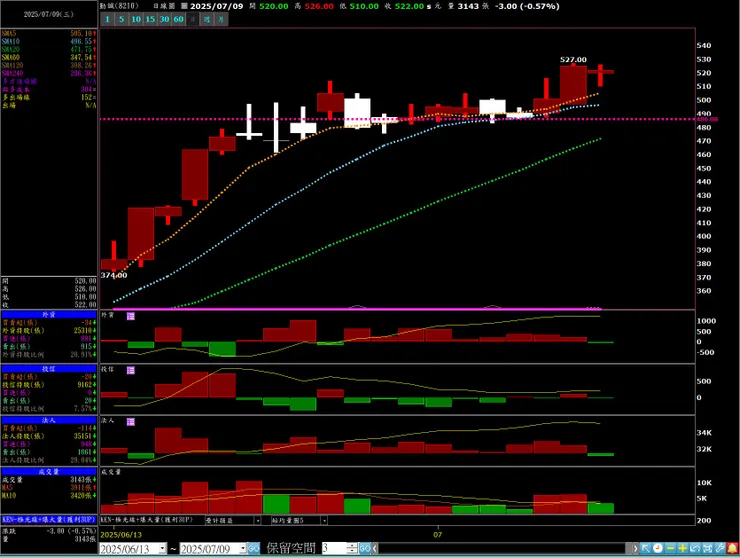Image resolution: width=740 pixels, height=558 pixels.
Task: Click the SMA5 indicator row
Action: [49, 34]
